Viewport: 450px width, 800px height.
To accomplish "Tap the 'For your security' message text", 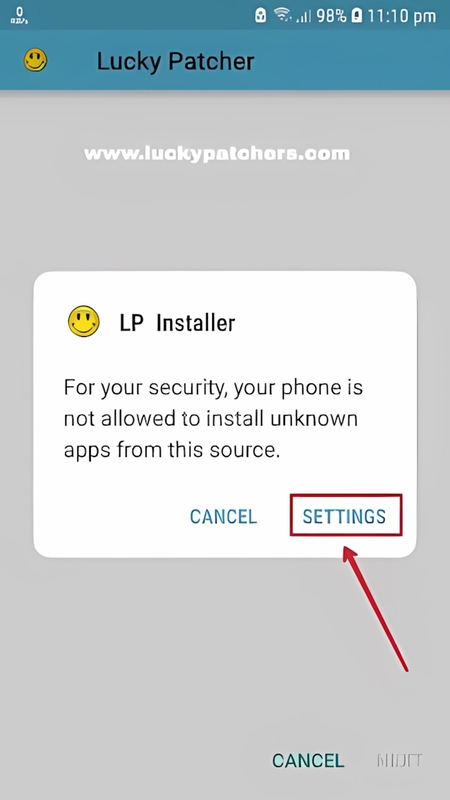I will 213,419.
